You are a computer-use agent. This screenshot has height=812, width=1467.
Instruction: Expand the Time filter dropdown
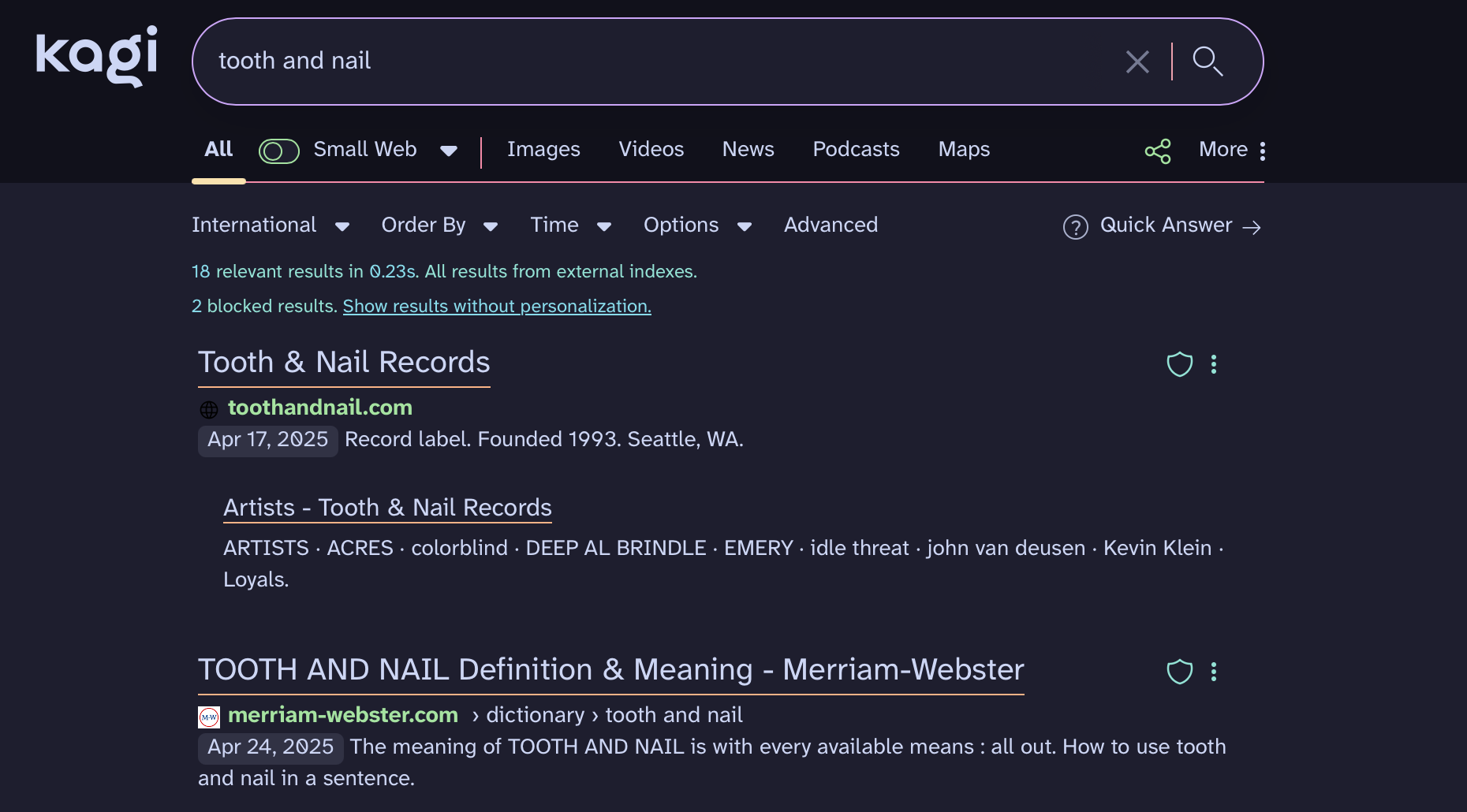tap(571, 225)
